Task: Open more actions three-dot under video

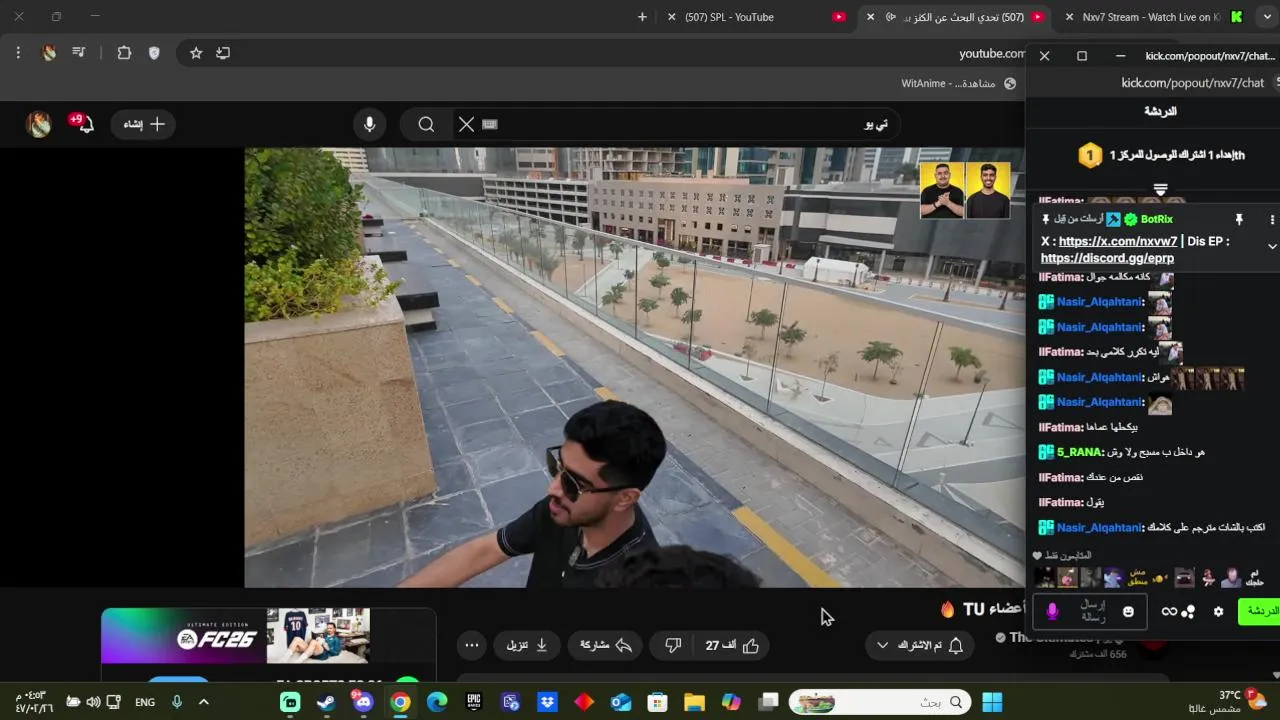Action: click(471, 645)
